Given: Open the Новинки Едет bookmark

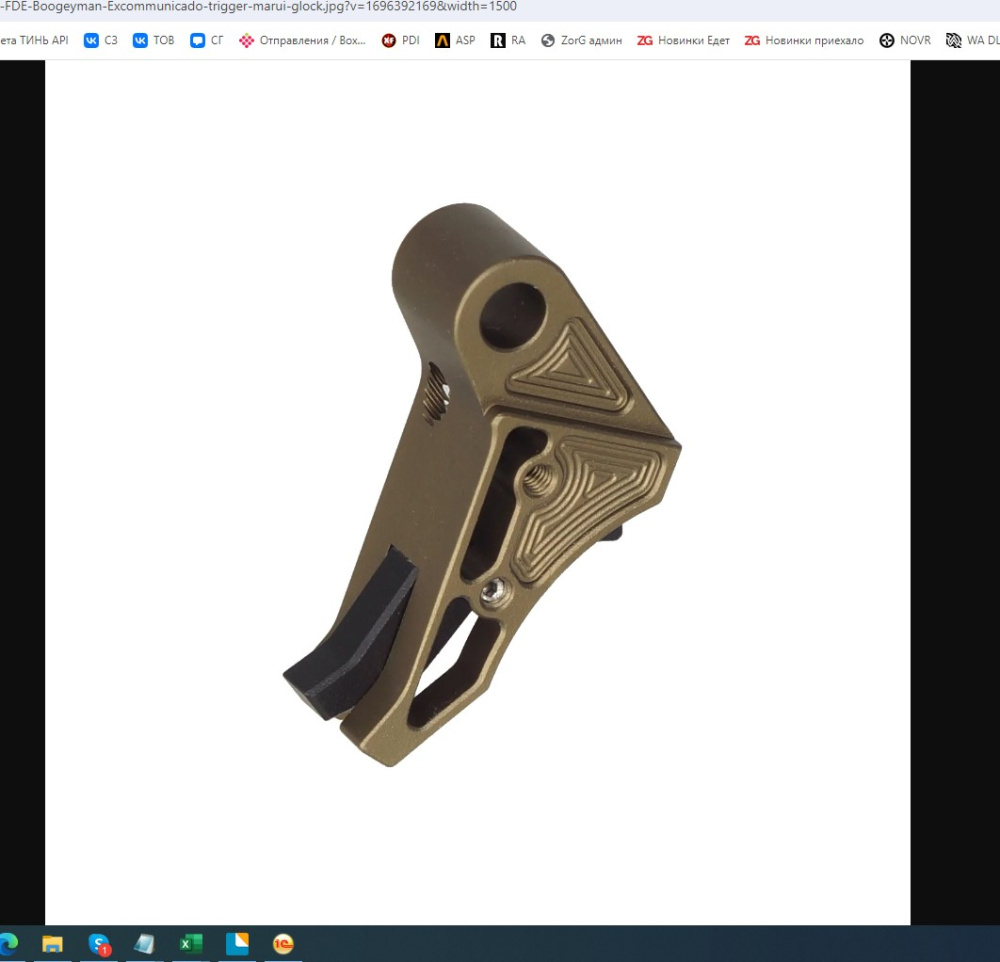Looking at the screenshot, I should tap(683, 40).
